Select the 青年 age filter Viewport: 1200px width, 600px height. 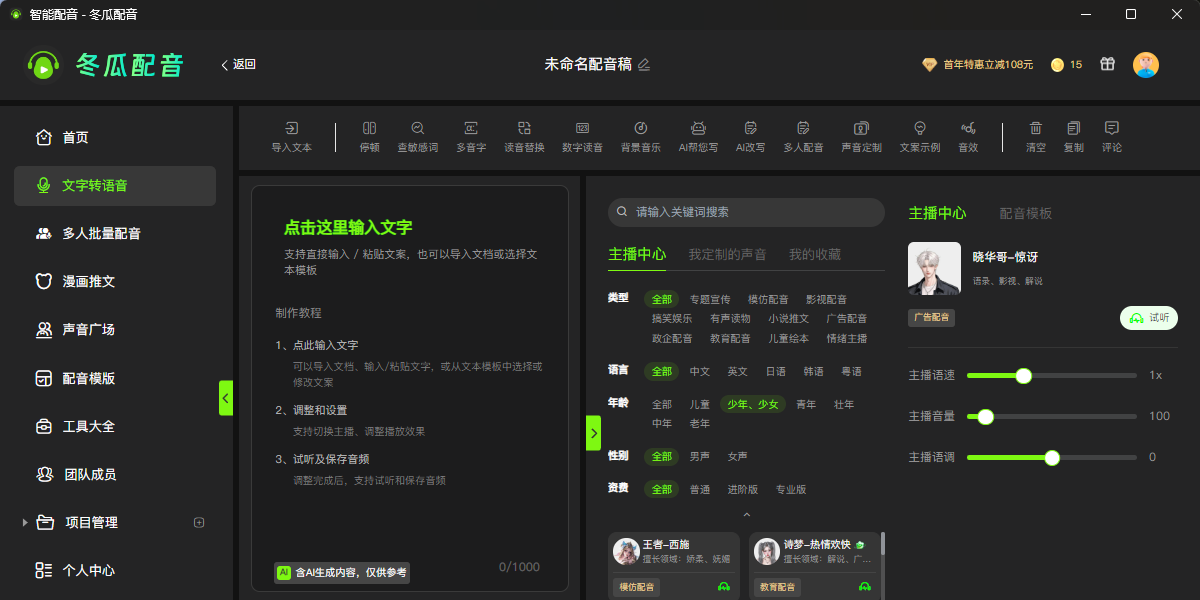(806, 404)
